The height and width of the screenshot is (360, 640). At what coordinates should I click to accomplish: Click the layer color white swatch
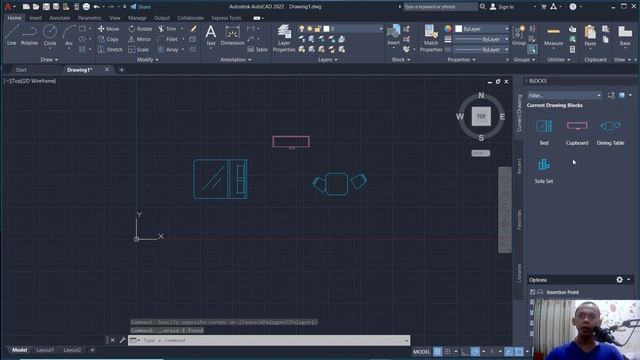(x=326, y=29)
